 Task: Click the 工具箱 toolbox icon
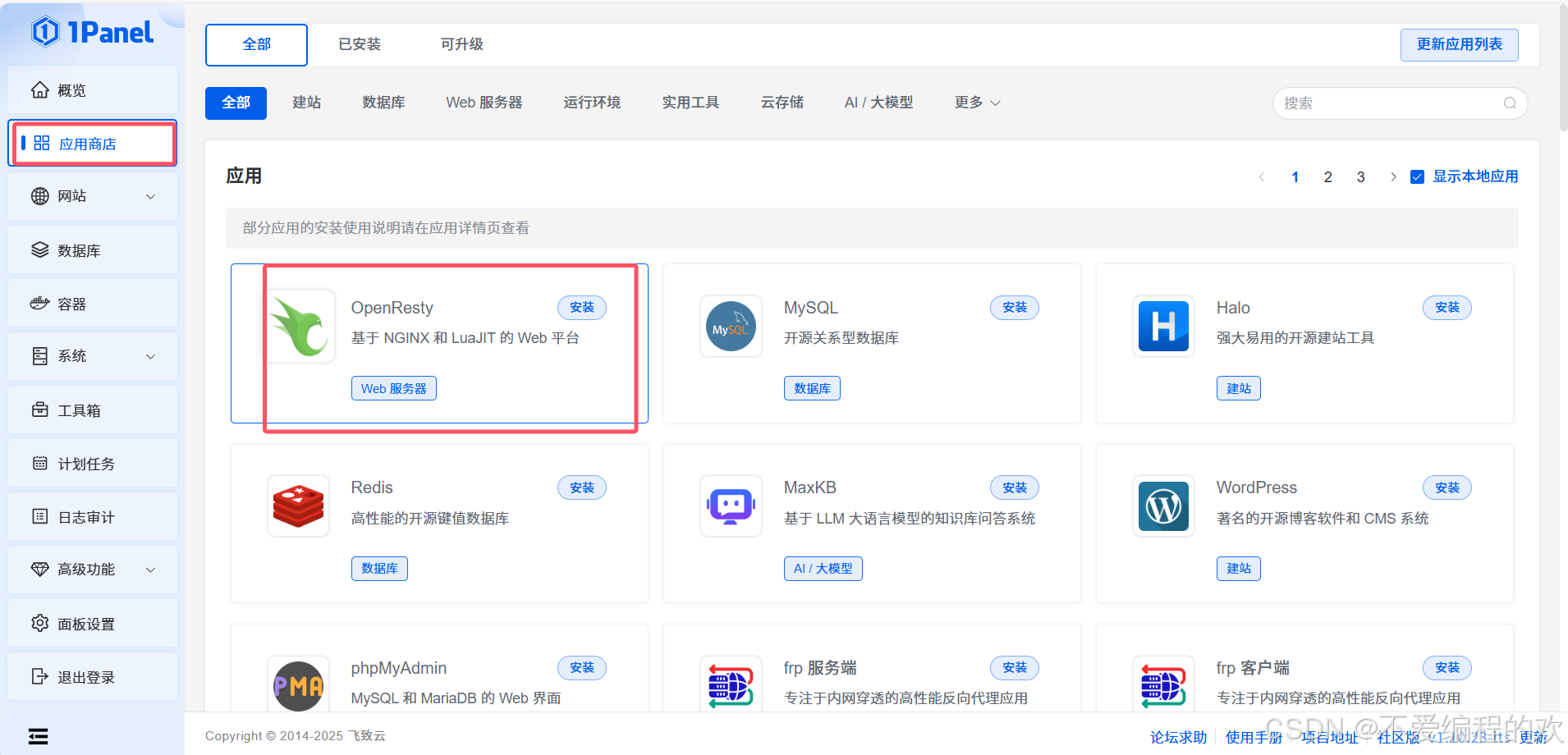39,410
